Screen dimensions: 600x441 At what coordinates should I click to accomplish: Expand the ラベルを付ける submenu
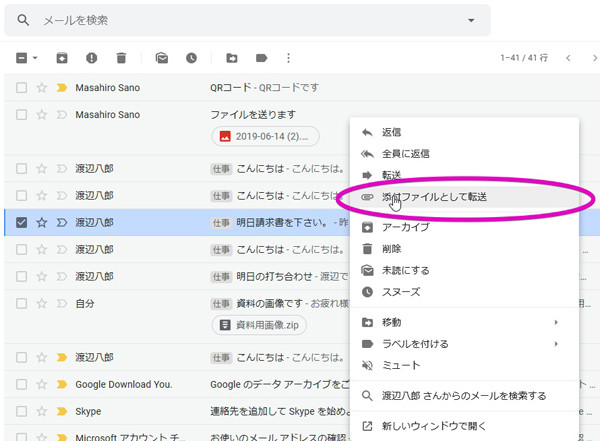coord(464,344)
